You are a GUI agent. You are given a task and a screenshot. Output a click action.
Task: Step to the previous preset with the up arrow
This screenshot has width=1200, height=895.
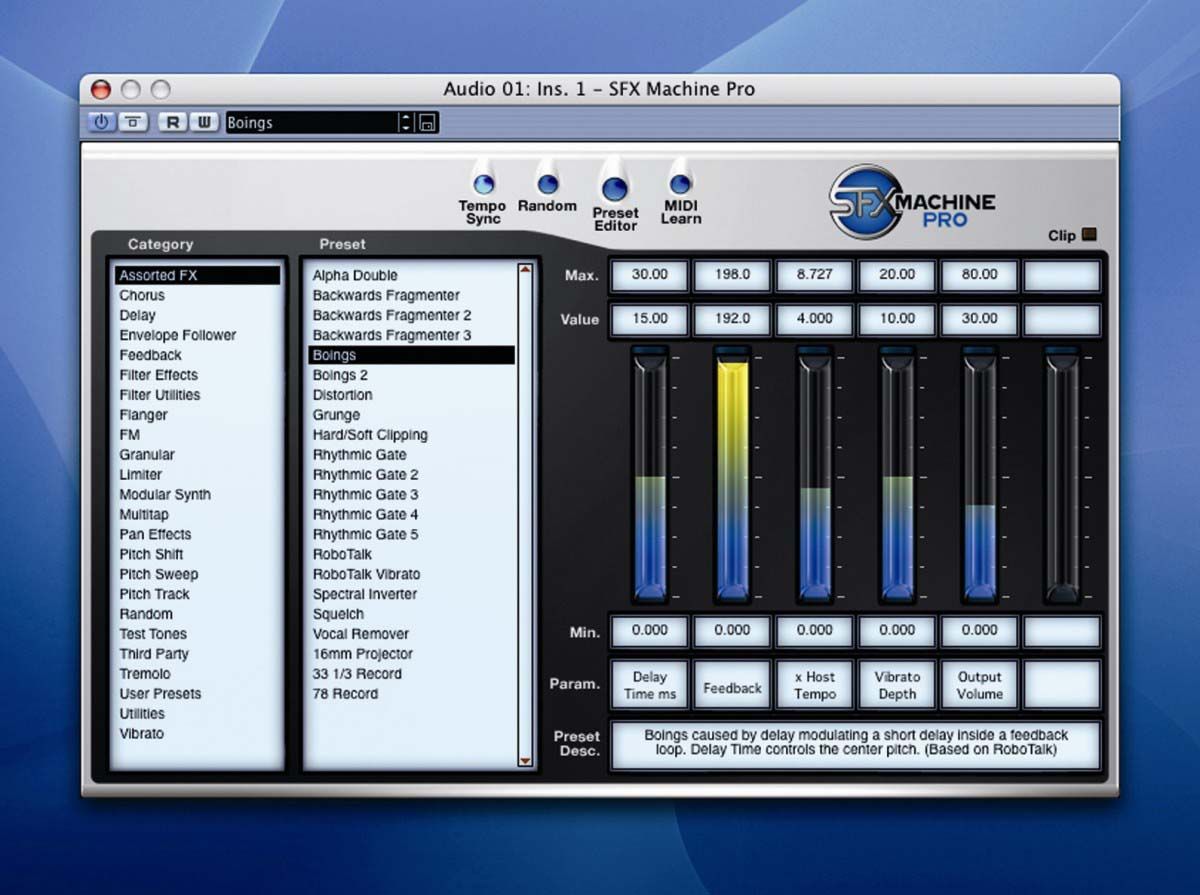tap(404, 117)
